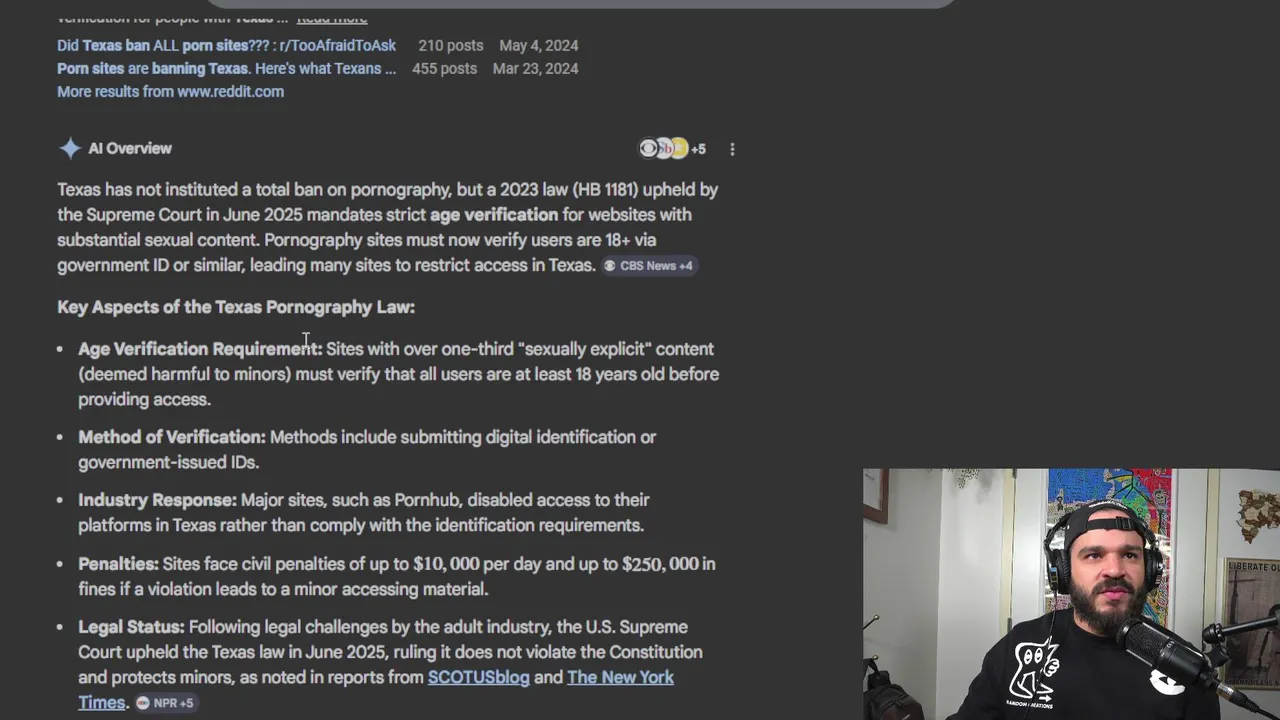Click the webcam overlay of the streamer
The height and width of the screenshot is (720, 1280).
click(x=1071, y=594)
